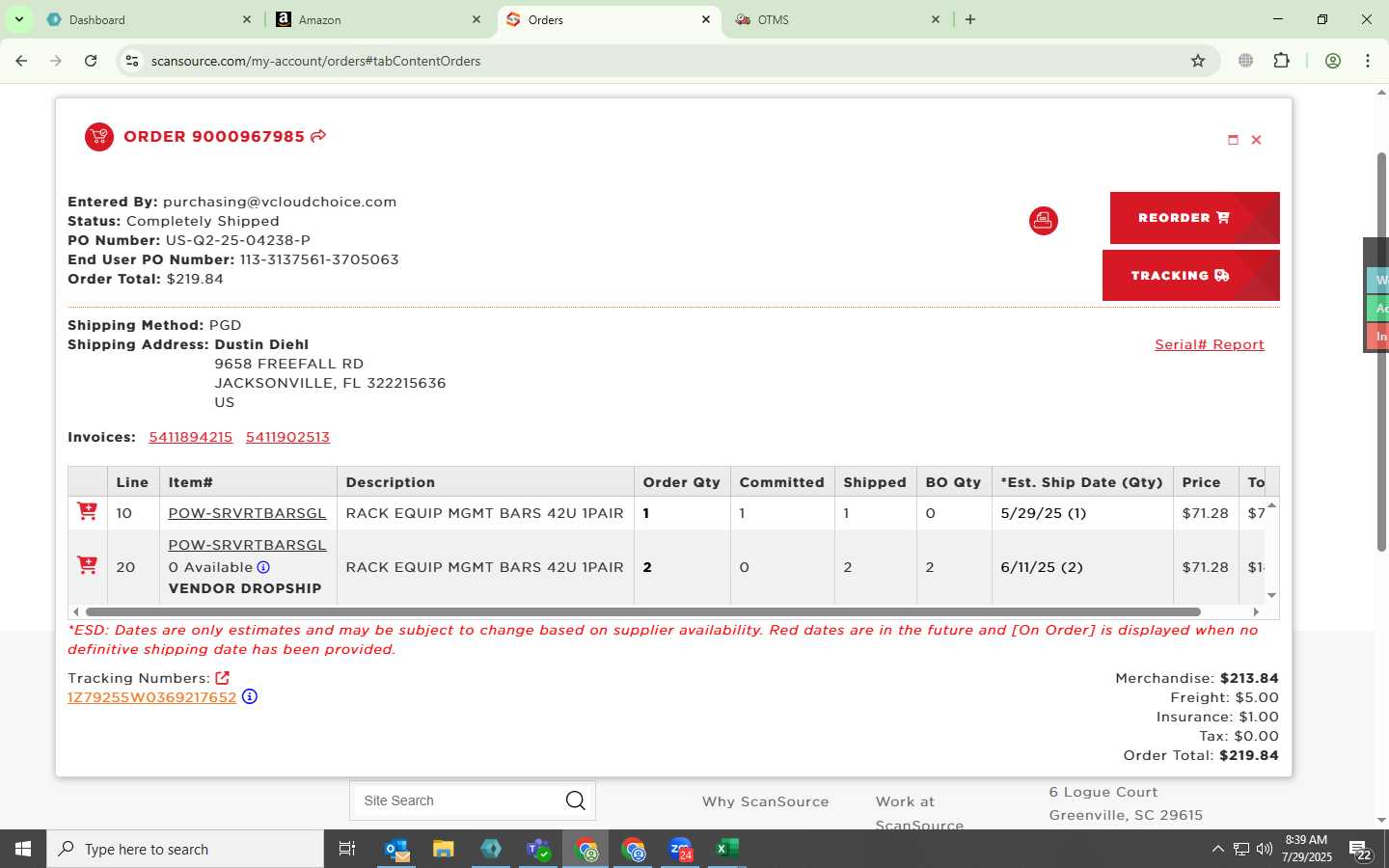The width and height of the screenshot is (1389, 868).
Task: Go back to previous page
Action: point(21,61)
